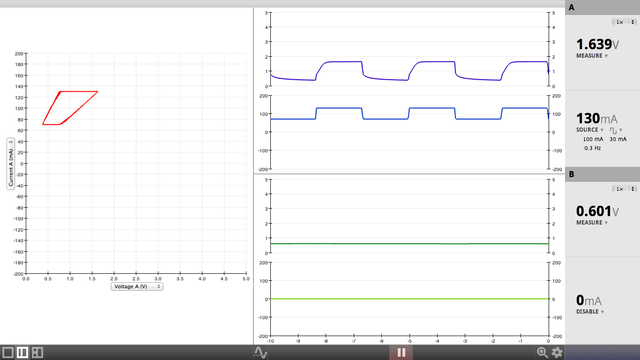This screenshot has width=640, height=360.
Task: Choose the three-pane layout icon
Action: click(x=37, y=352)
